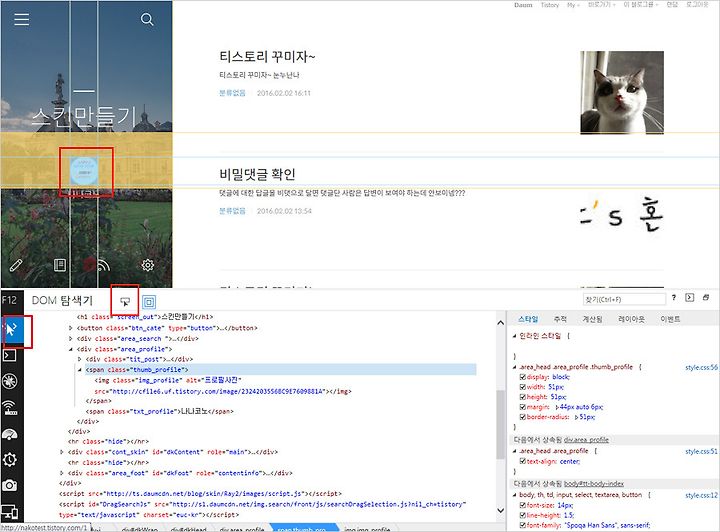Expand the div area_search node
Image resolution: width=720 pixels, height=532 pixels.
71,339
